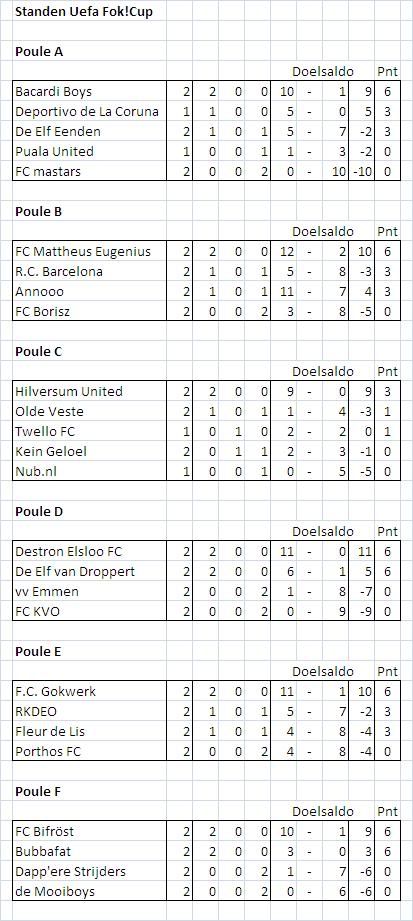This screenshot has width=413, height=921.
Task: Select the FC KVO team cell
Action: point(90,611)
